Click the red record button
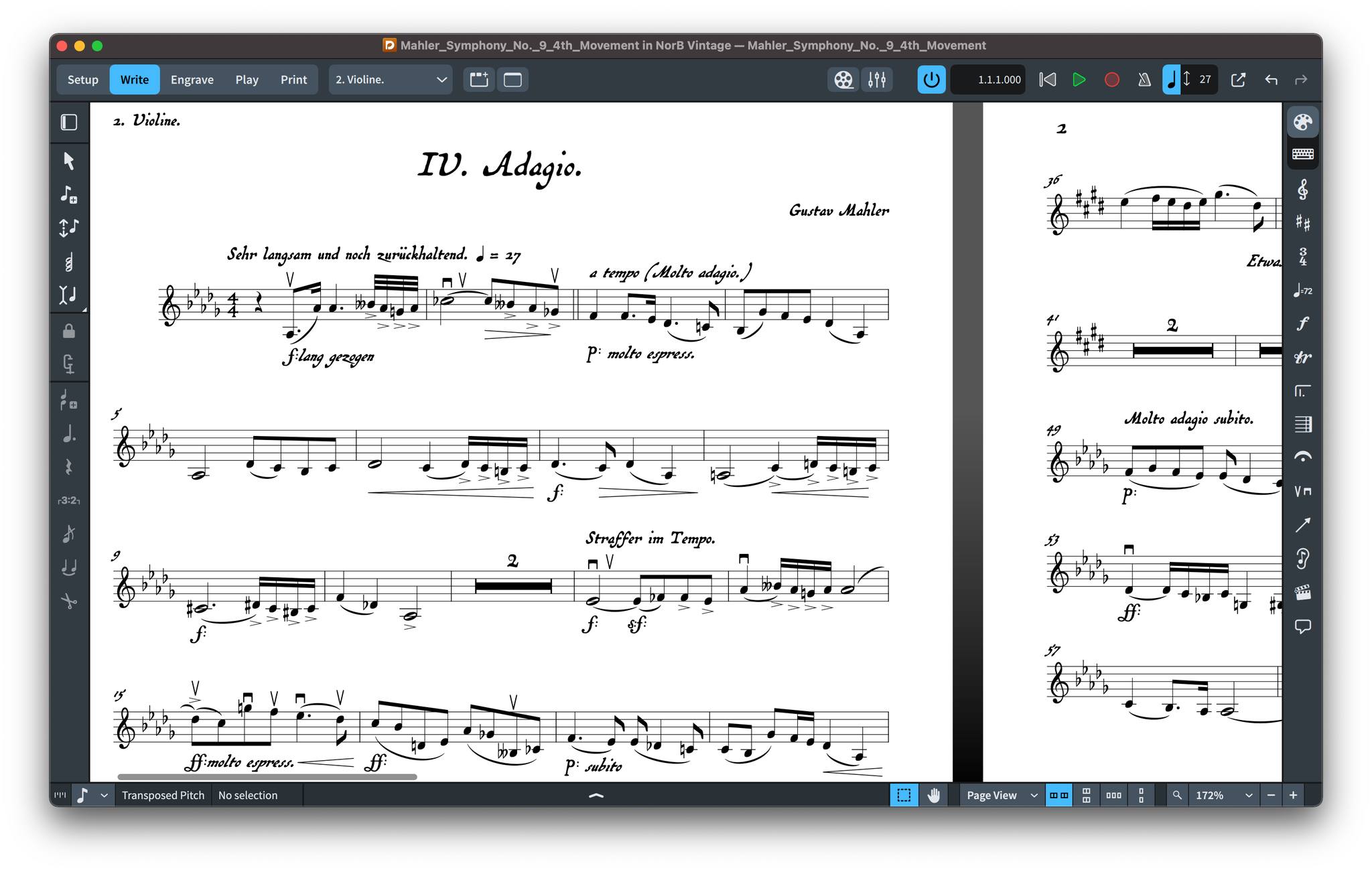1372x872 pixels. pyautogui.click(x=1111, y=80)
